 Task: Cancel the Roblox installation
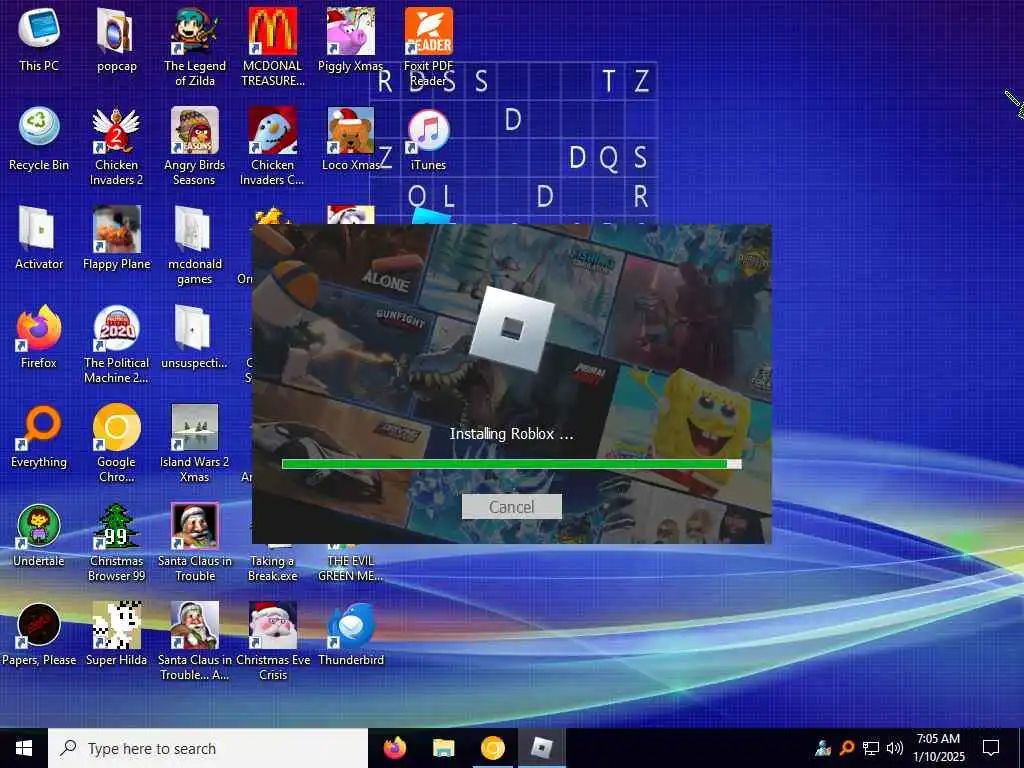(x=511, y=507)
